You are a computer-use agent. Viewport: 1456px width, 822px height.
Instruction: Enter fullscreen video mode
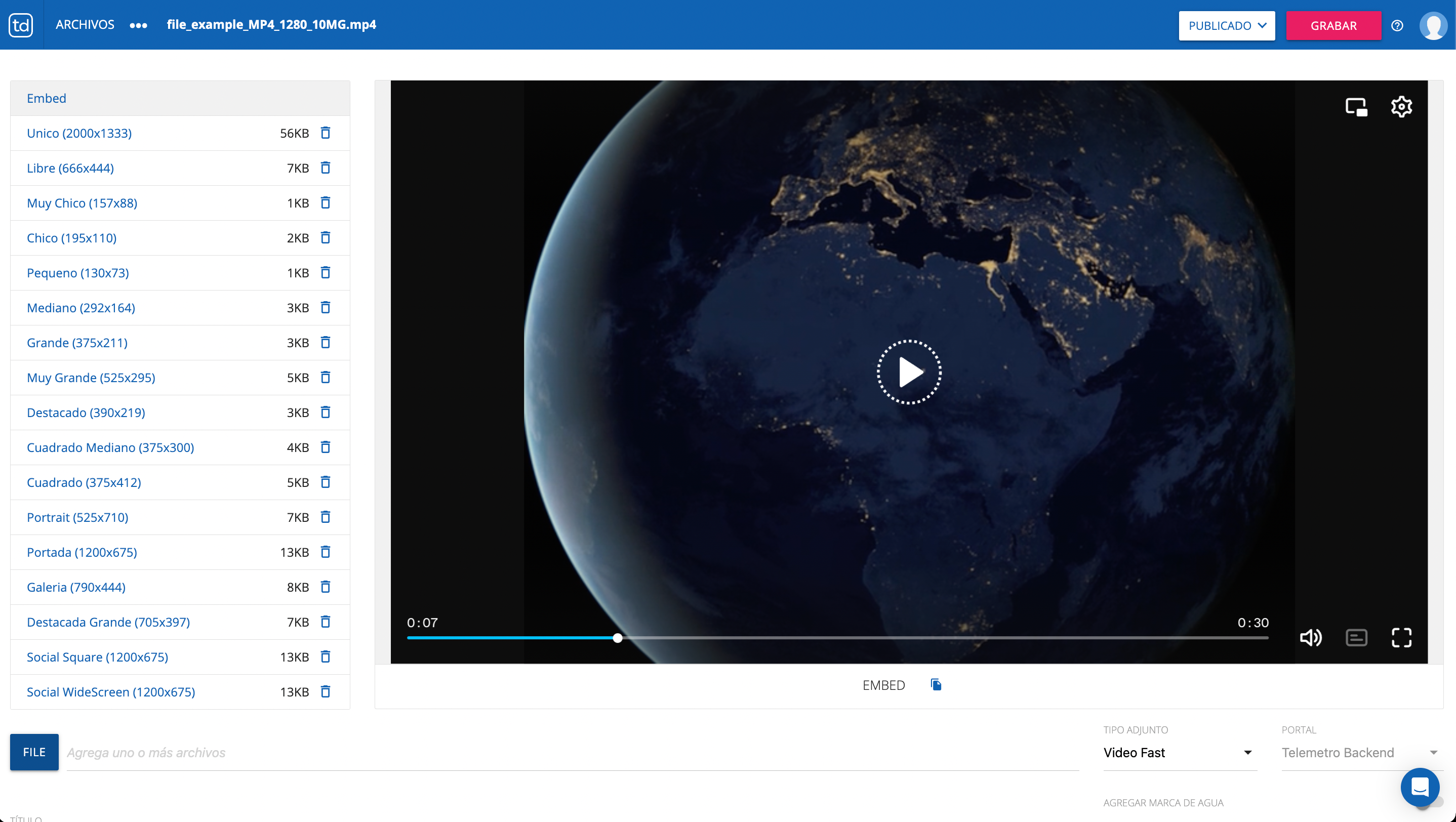pos(1401,638)
